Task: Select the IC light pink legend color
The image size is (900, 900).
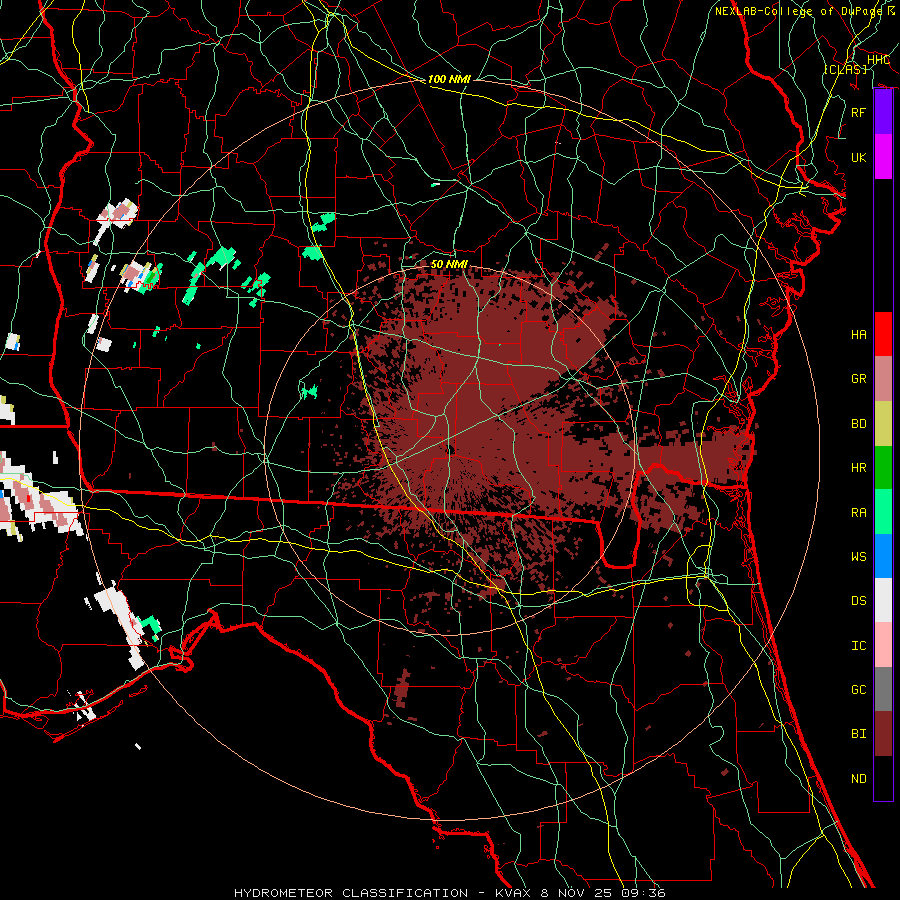Action: click(883, 645)
